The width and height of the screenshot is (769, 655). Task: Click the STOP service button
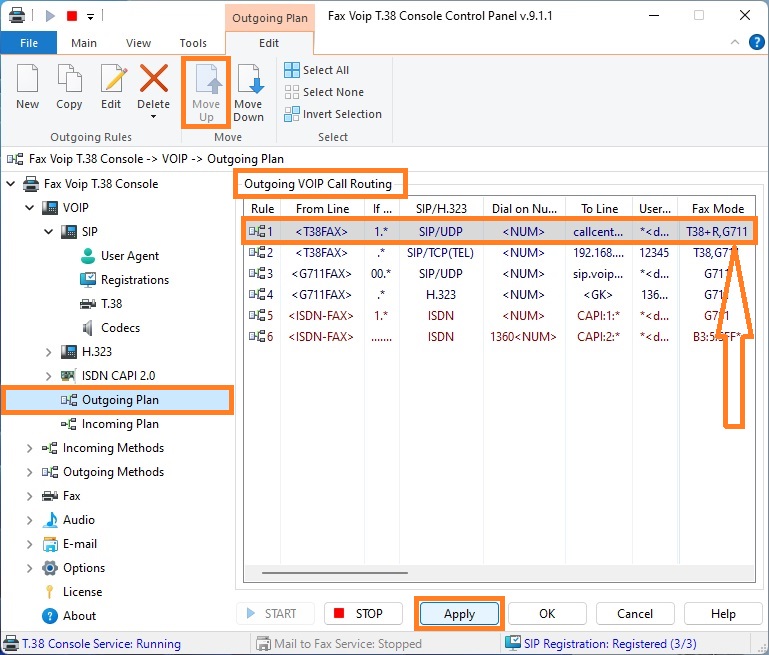point(363,614)
